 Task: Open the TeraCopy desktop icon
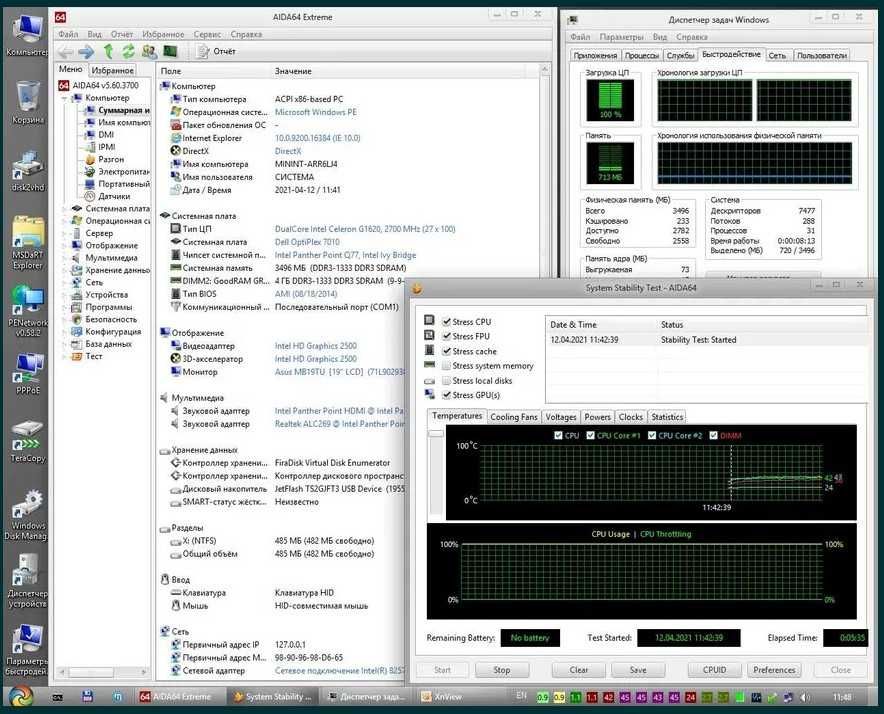(27, 442)
